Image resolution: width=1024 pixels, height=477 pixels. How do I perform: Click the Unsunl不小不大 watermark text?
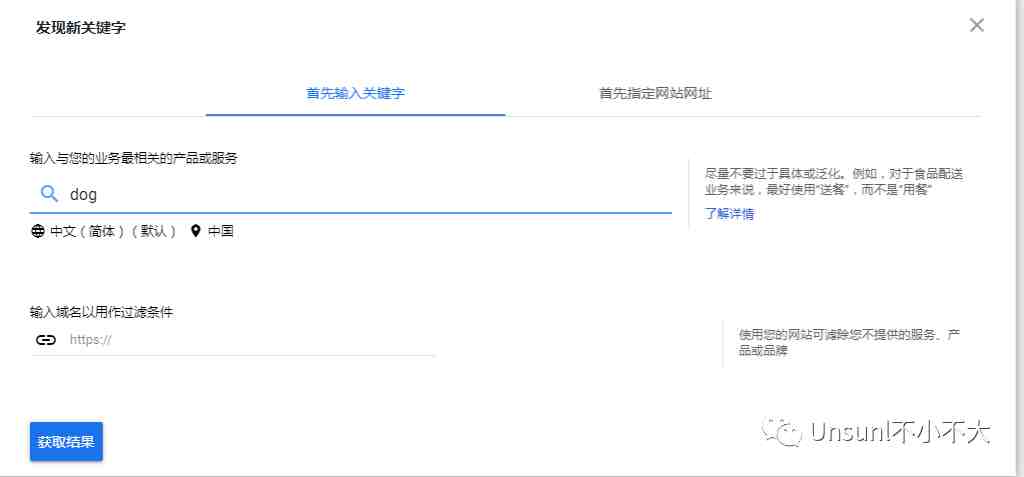click(x=899, y=432)
